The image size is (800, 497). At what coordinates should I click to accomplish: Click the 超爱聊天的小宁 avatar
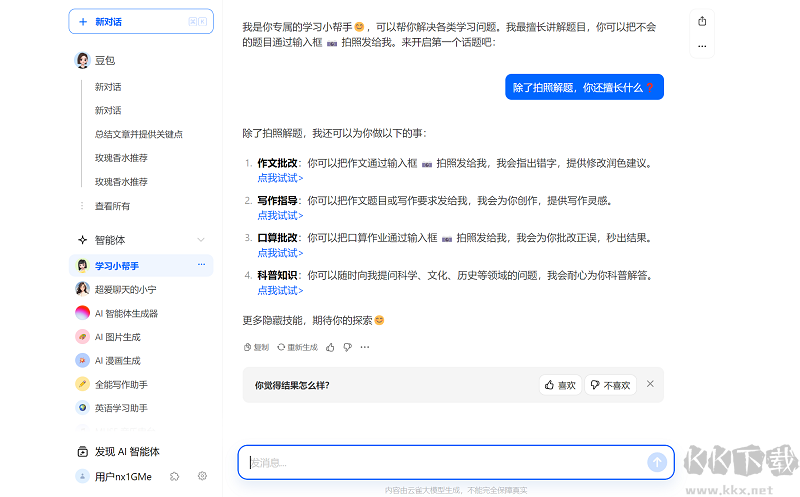[82, 289]
